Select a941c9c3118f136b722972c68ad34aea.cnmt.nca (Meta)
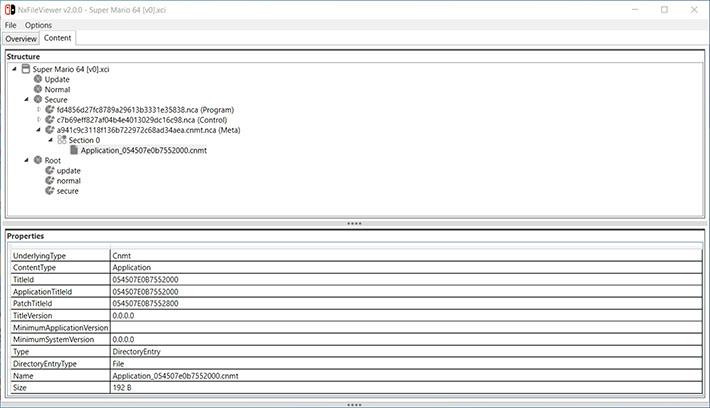This screenshot has width=710, height=408. pos(149,130)
